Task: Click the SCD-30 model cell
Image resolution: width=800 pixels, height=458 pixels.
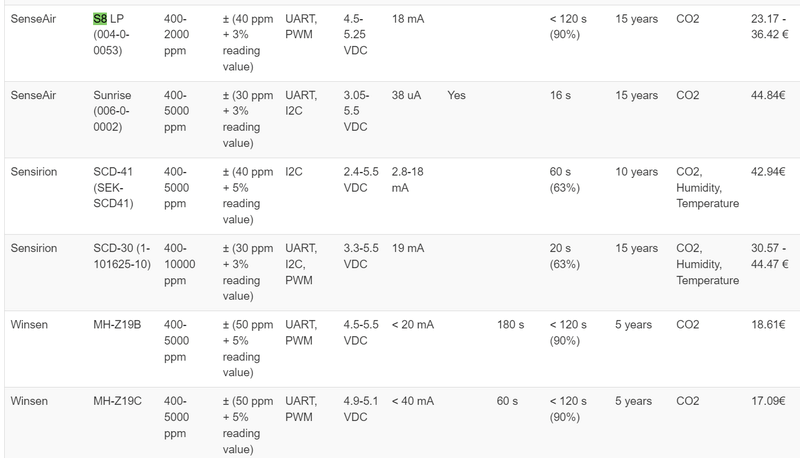Action: coord(122,256)
